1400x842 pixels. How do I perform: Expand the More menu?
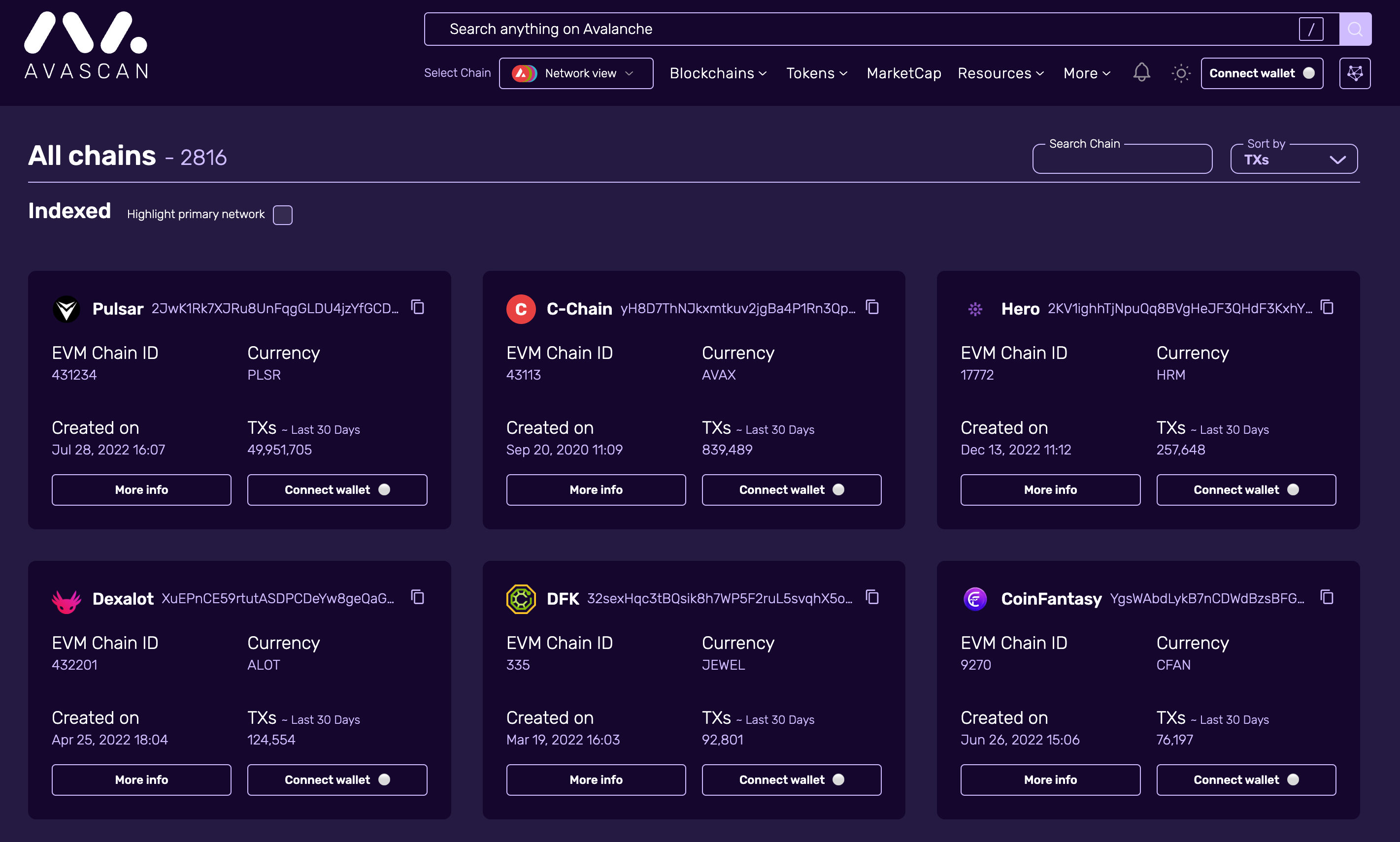[1087, 73]
